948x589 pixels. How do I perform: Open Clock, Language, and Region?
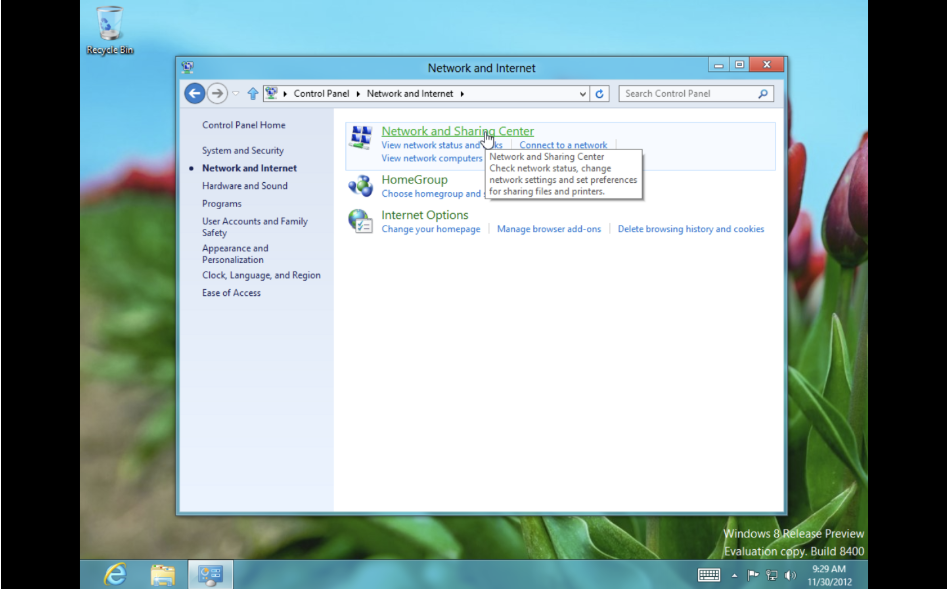click(261, 275)
